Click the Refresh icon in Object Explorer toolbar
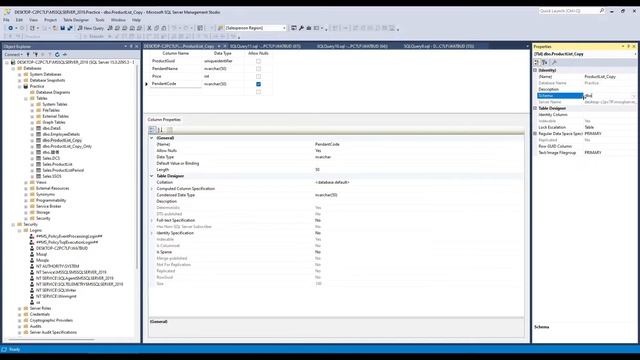This screenshot has width=640, height=360. coord(57,54)
